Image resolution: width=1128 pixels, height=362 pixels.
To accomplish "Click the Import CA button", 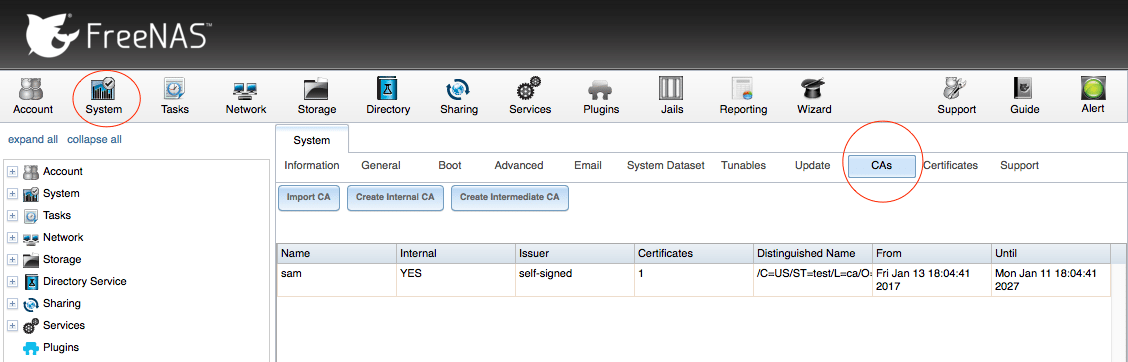I will 309,197.
